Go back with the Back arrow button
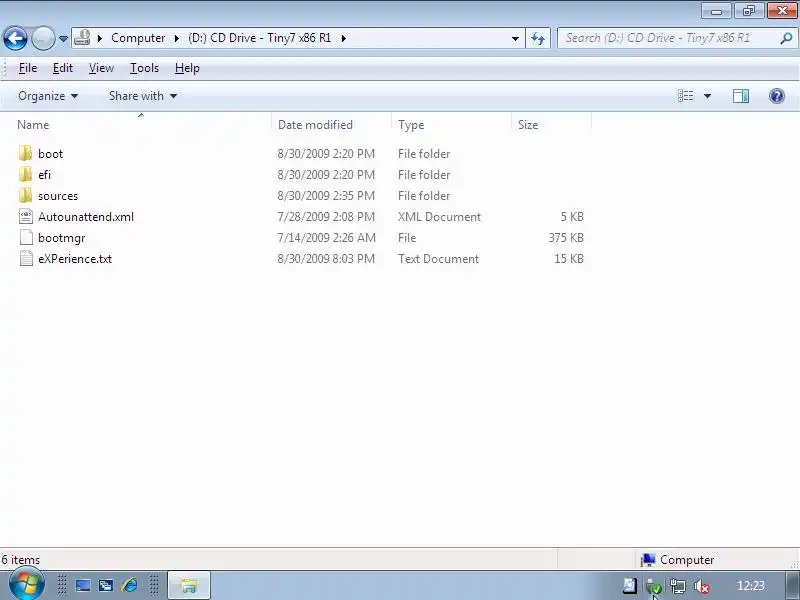The width and height of the screenshot is (800, 600). [15, 38]
